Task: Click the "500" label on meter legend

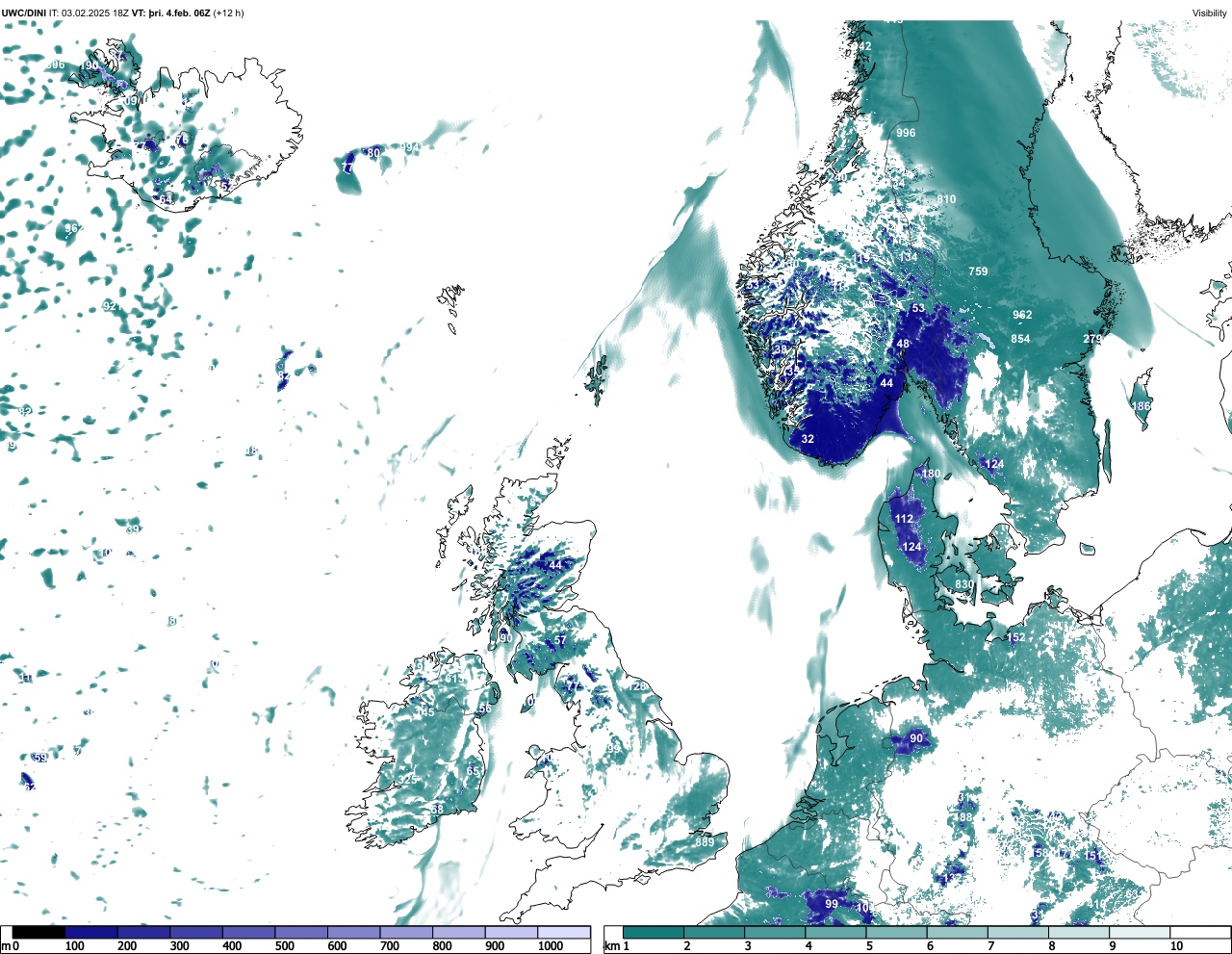Action: tap(284, 946)
